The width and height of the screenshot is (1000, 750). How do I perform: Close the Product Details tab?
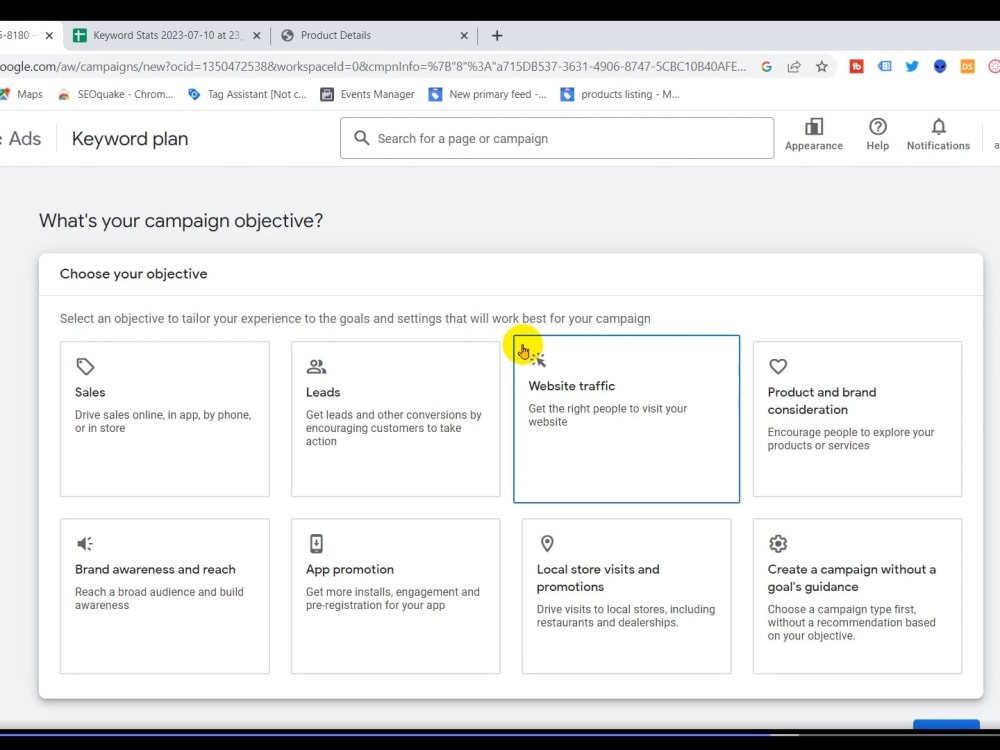coord(464,36)
